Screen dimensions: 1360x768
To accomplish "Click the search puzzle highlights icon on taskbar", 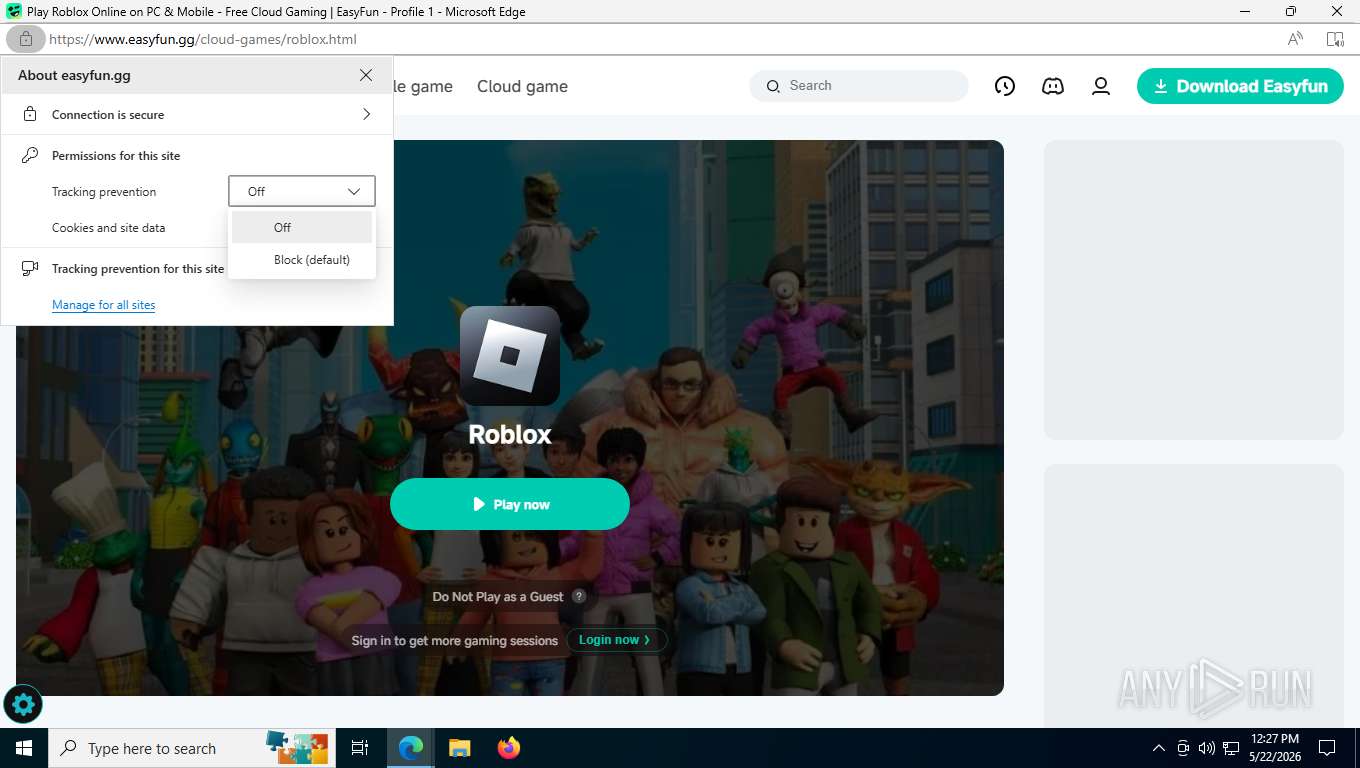I will (x=297, y=747).
